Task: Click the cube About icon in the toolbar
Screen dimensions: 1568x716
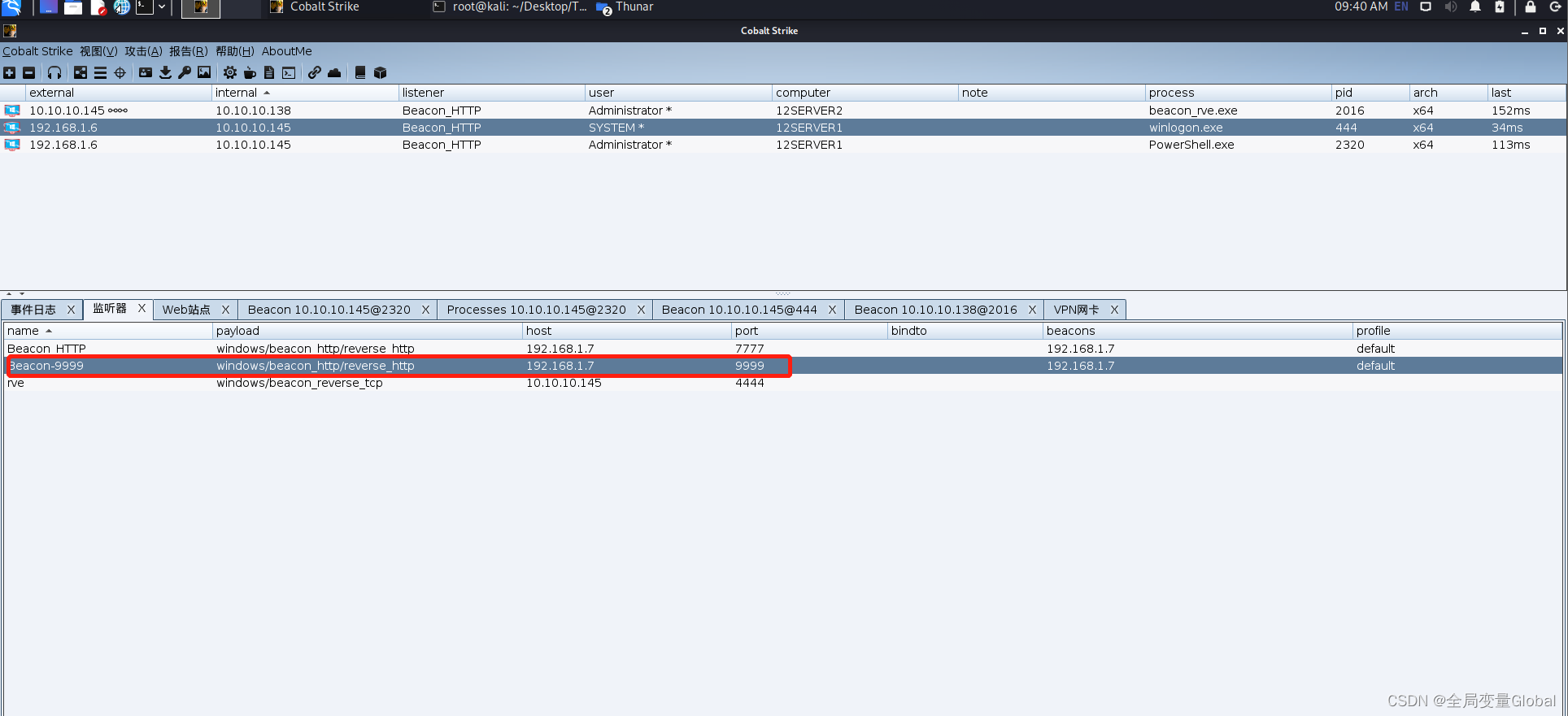Action: coord(380,73)
